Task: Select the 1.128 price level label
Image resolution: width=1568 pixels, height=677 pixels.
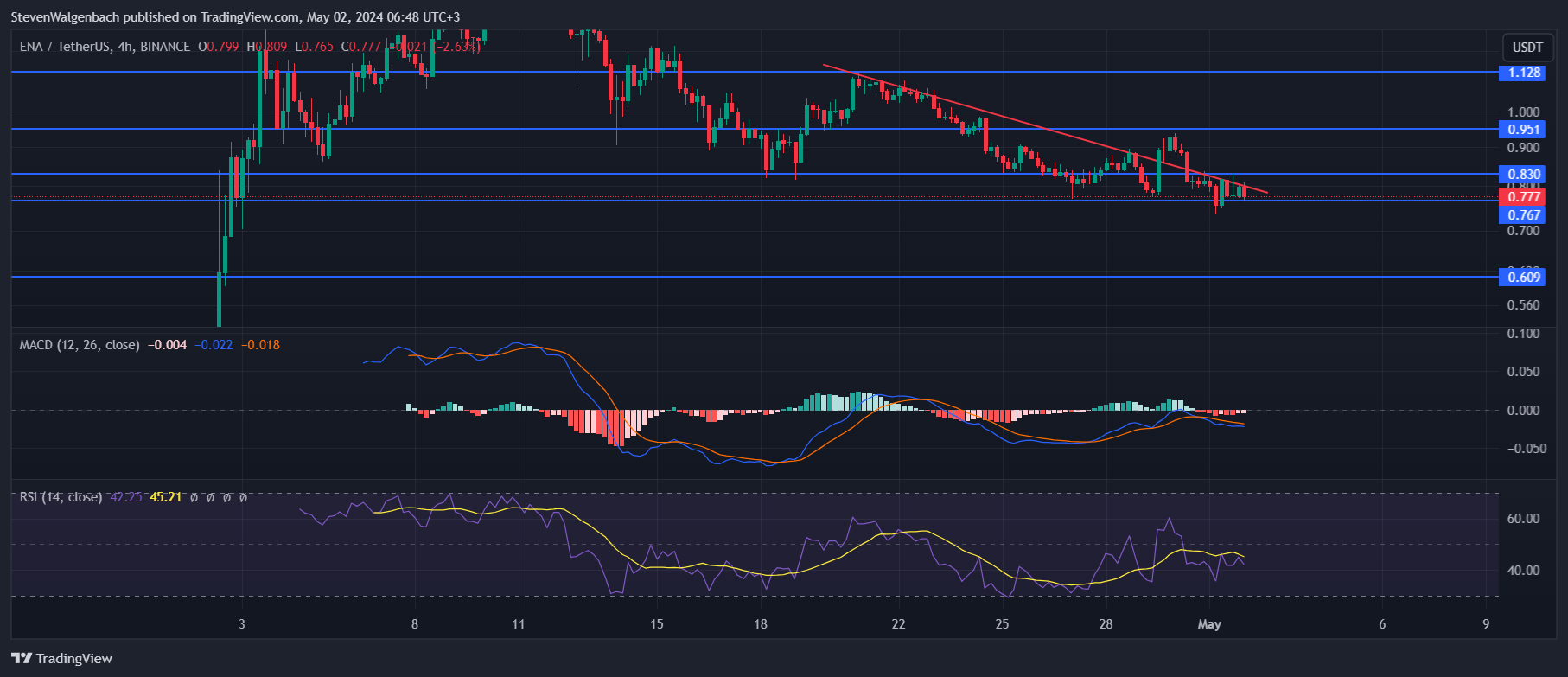Action: (1524, 73)
